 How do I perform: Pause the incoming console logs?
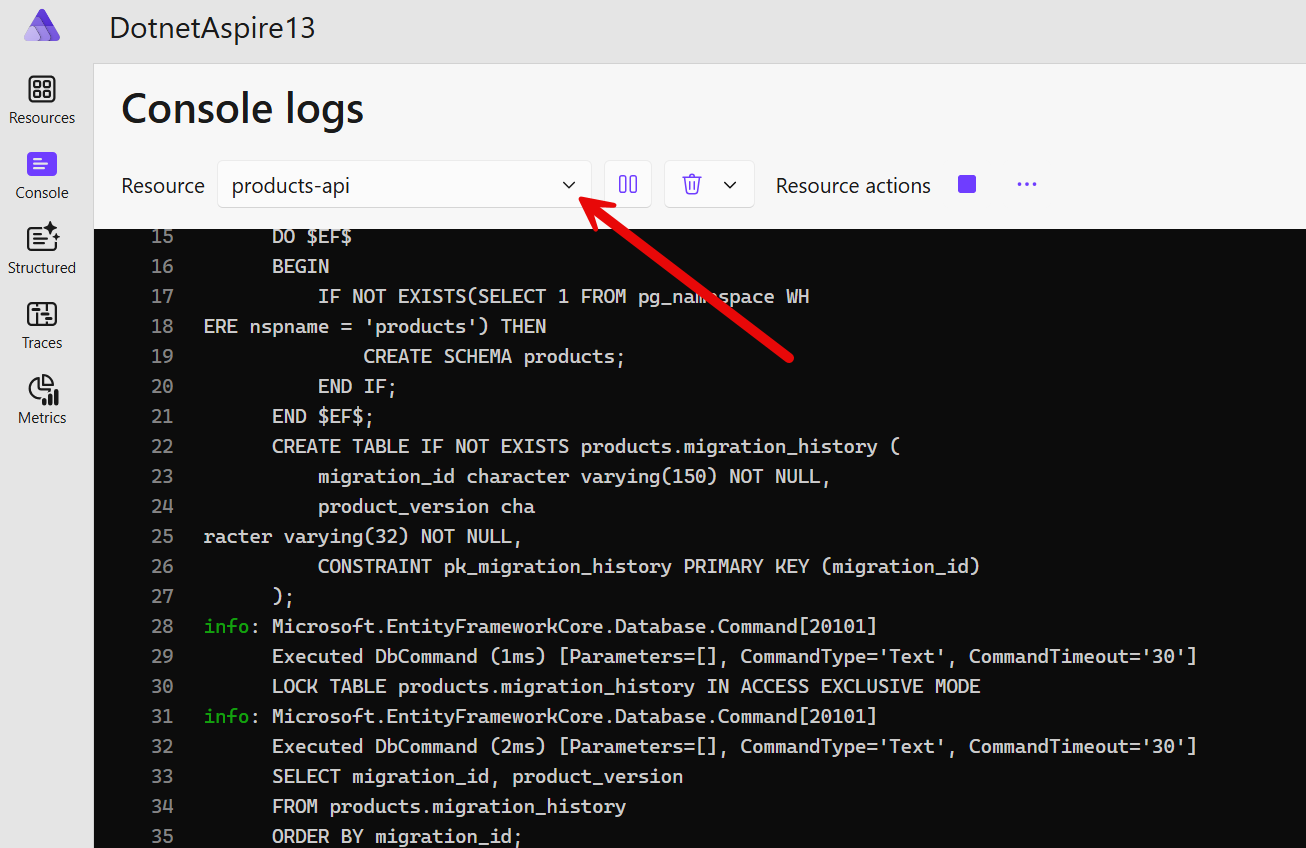[628, 185]
